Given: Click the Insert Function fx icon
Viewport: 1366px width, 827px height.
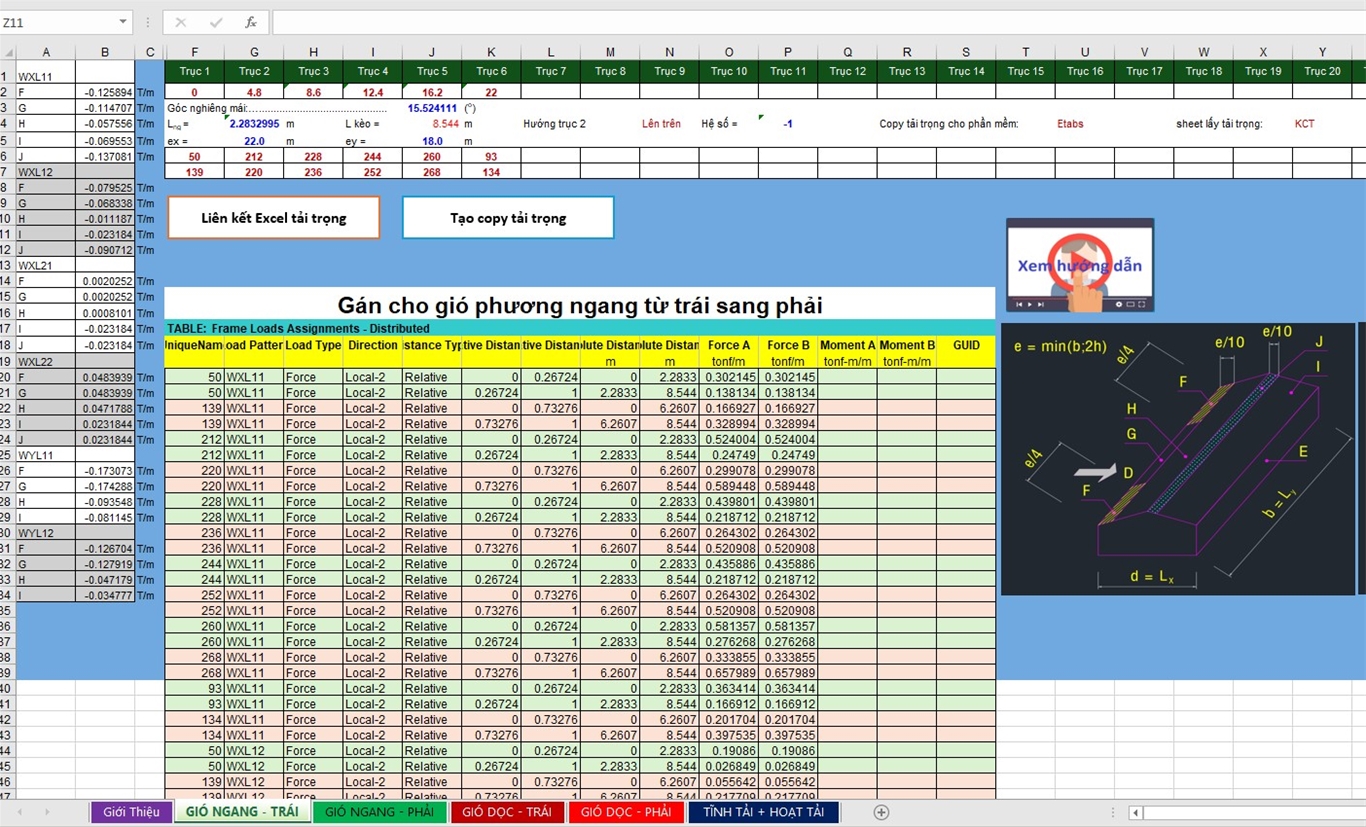Looking at the screenshot, I should (x=250, y=22).
